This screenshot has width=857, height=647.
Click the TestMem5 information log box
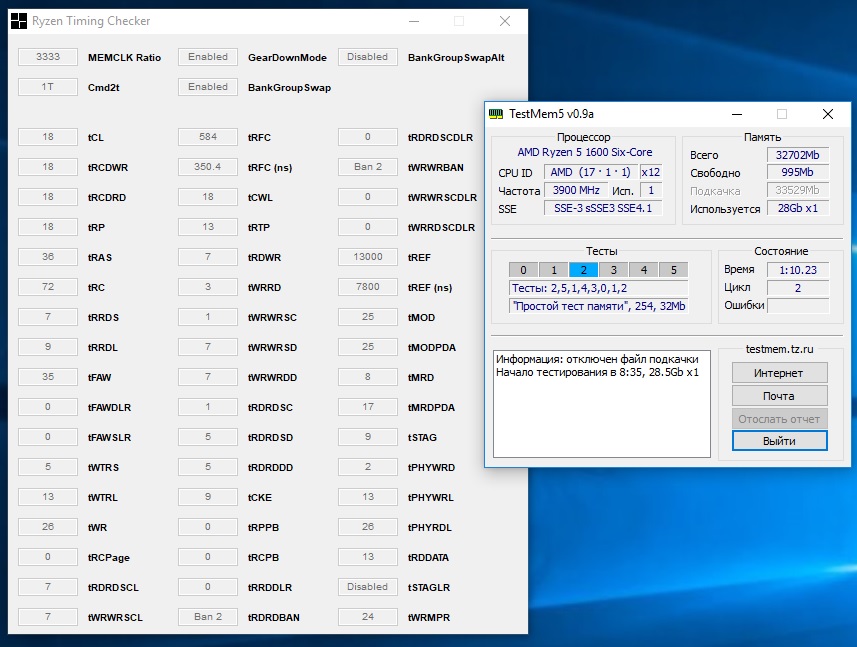point(602,404)
